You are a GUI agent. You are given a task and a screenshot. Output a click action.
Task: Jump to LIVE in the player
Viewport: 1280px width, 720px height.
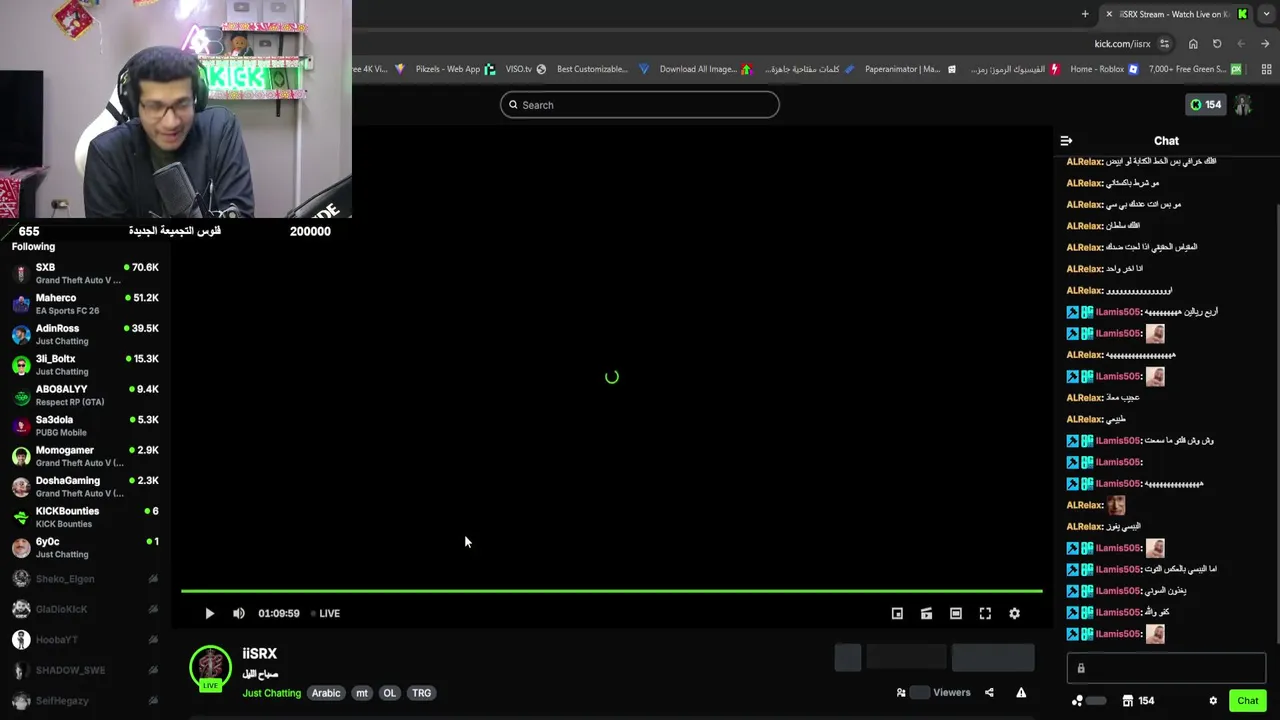325,613
